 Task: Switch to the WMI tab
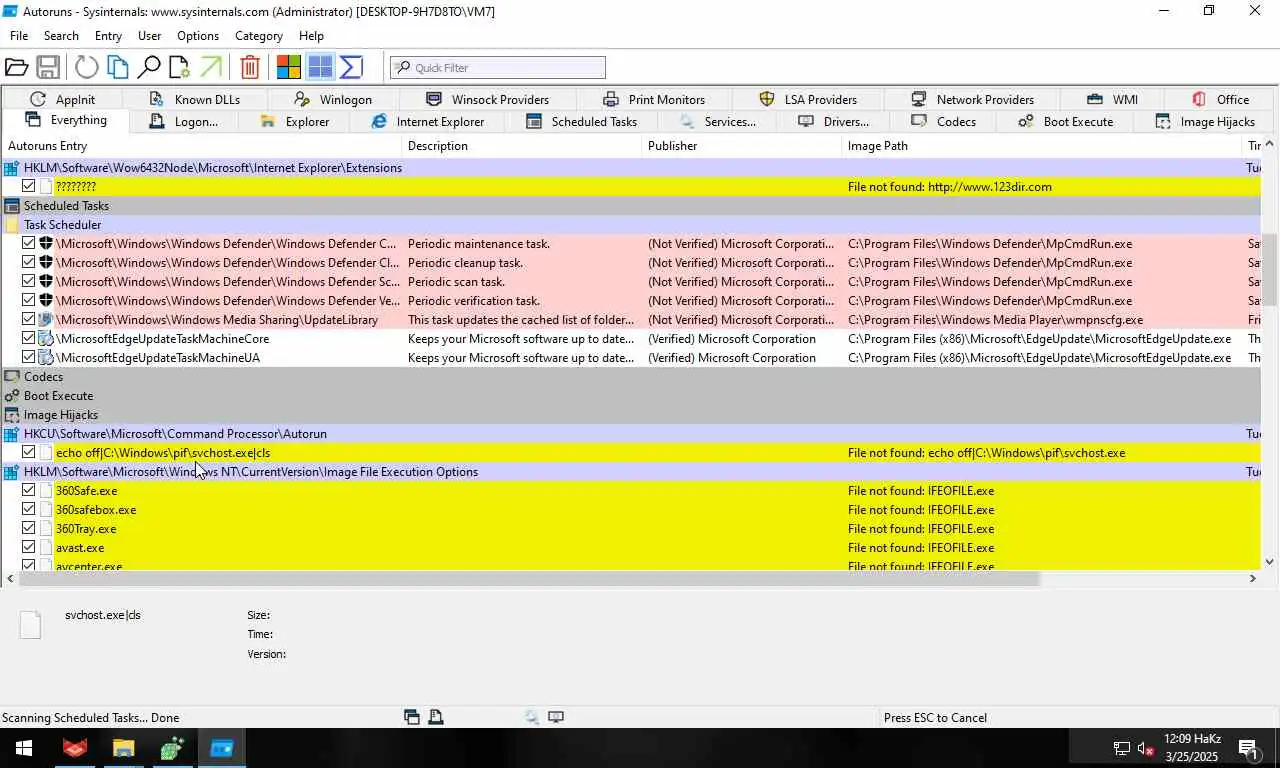1112,99
